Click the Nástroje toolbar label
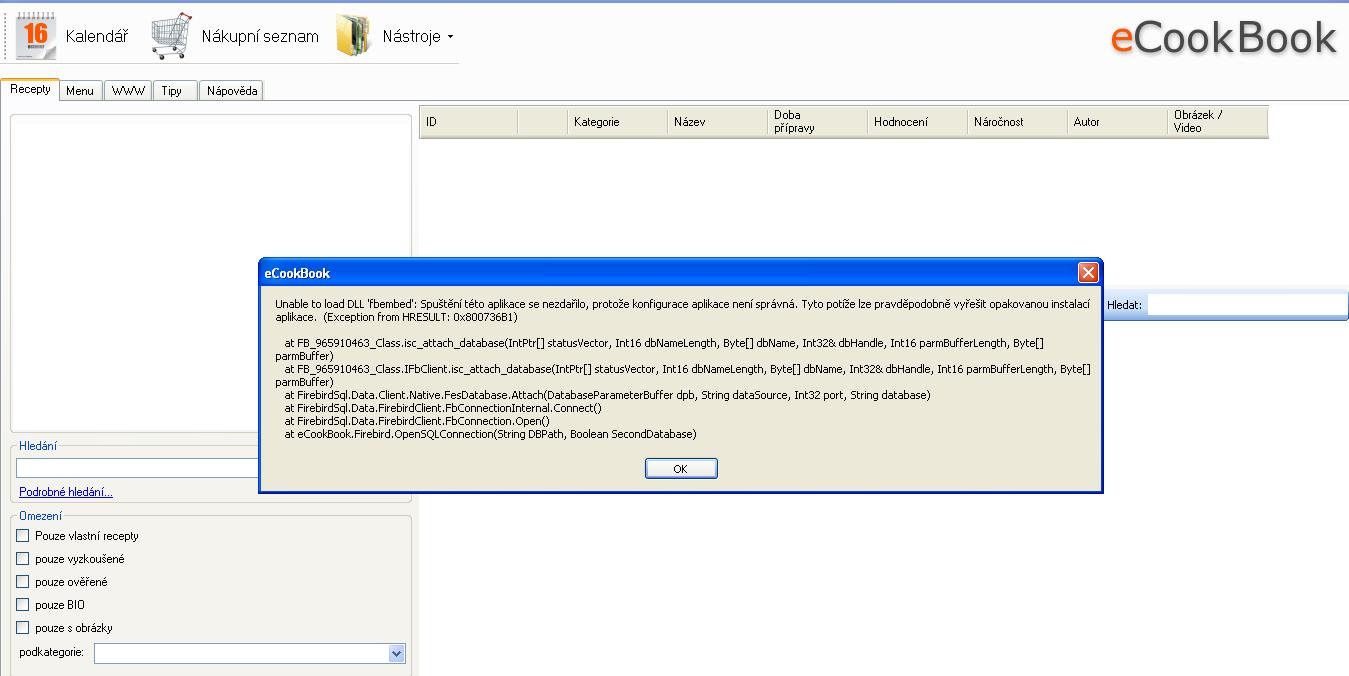This screenshot has height=676, width=1349. [411, 37]
